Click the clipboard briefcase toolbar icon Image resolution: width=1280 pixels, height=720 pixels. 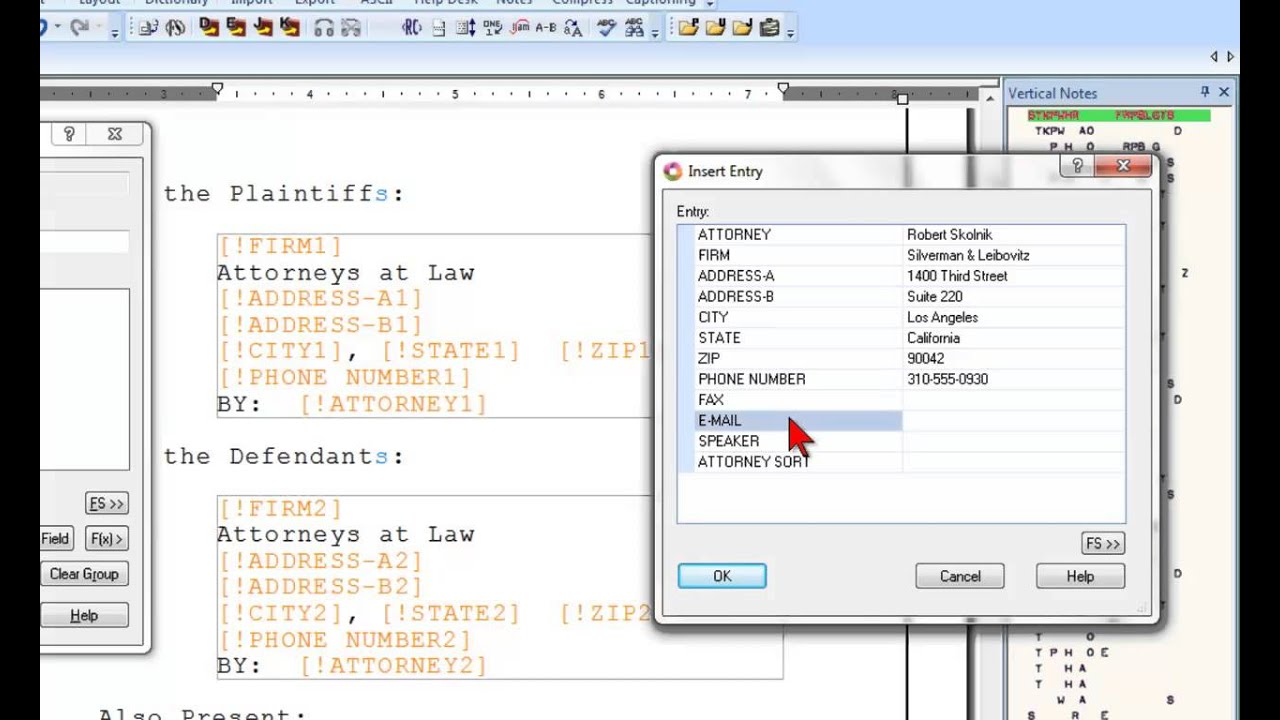(x=769, y=28)
